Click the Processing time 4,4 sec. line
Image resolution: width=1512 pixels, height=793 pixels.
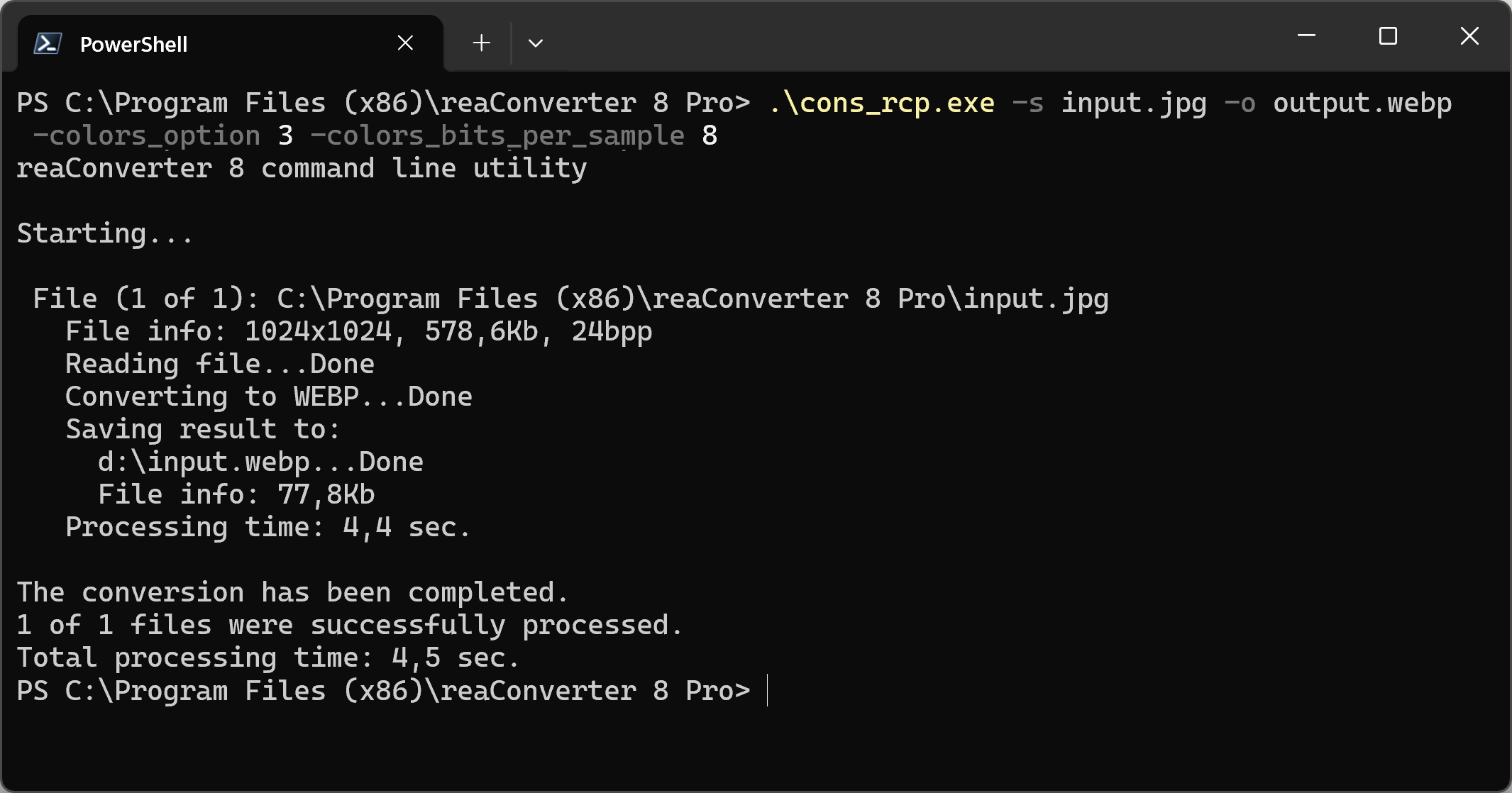[x=267, y=528]
